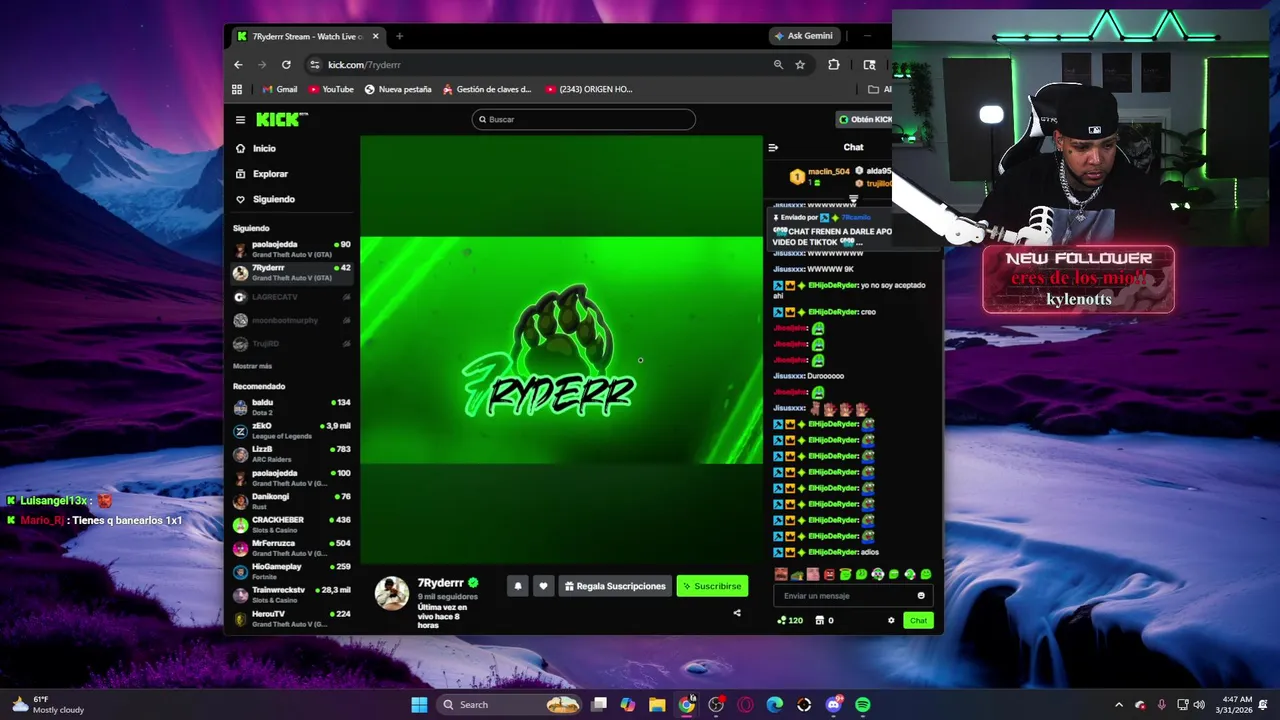Collapse the chat panel arrow icon
This screenshot has height=720, width=1280.
click(773, 147)
